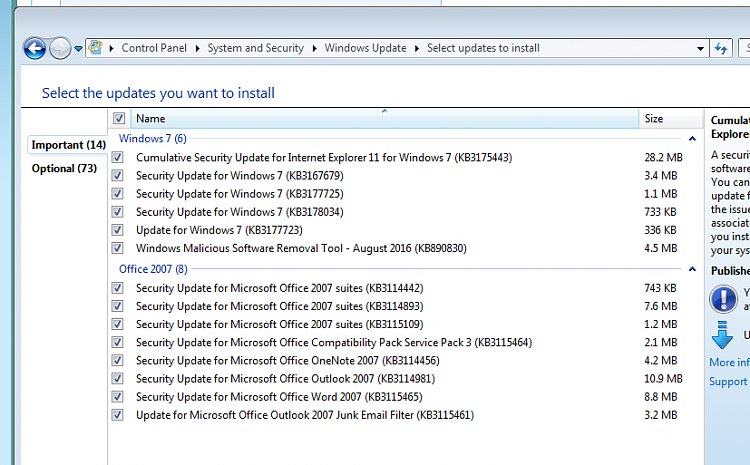Uncheck Office 2007 suites update KB3115109

point(118,324)
